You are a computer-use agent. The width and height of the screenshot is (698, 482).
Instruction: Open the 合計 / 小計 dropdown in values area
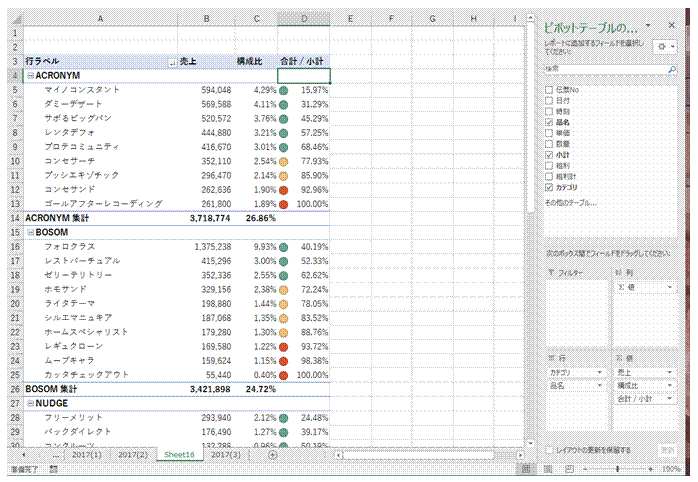(670, 399)
